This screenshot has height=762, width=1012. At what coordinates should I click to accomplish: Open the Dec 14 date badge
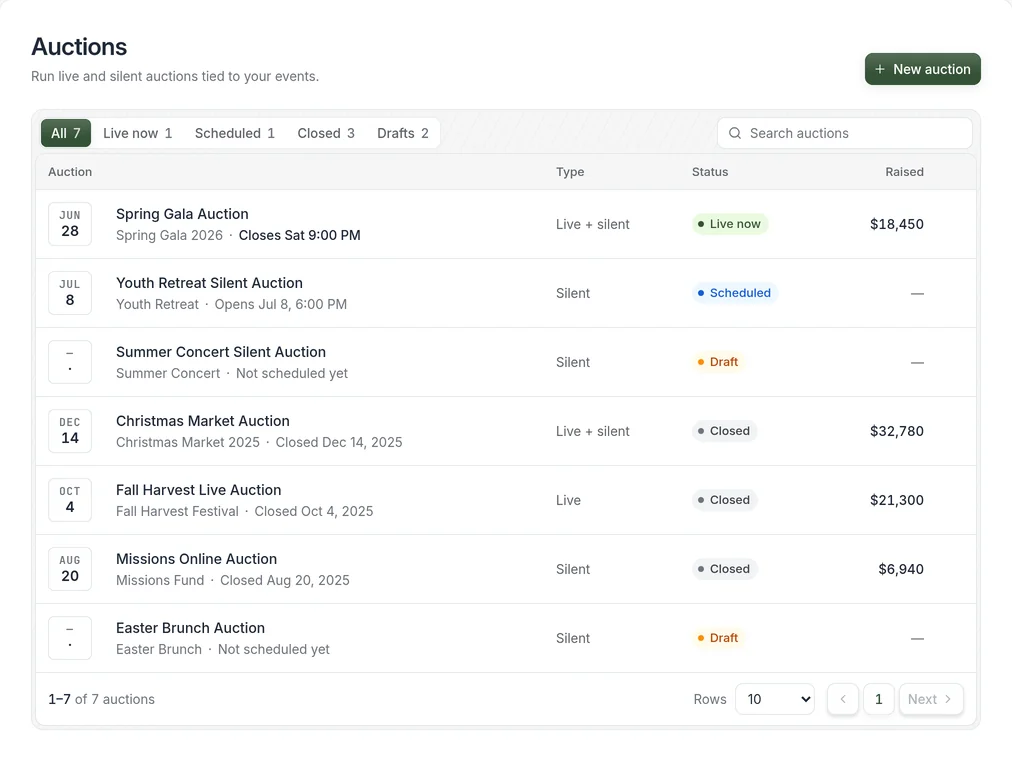point(70,431)
